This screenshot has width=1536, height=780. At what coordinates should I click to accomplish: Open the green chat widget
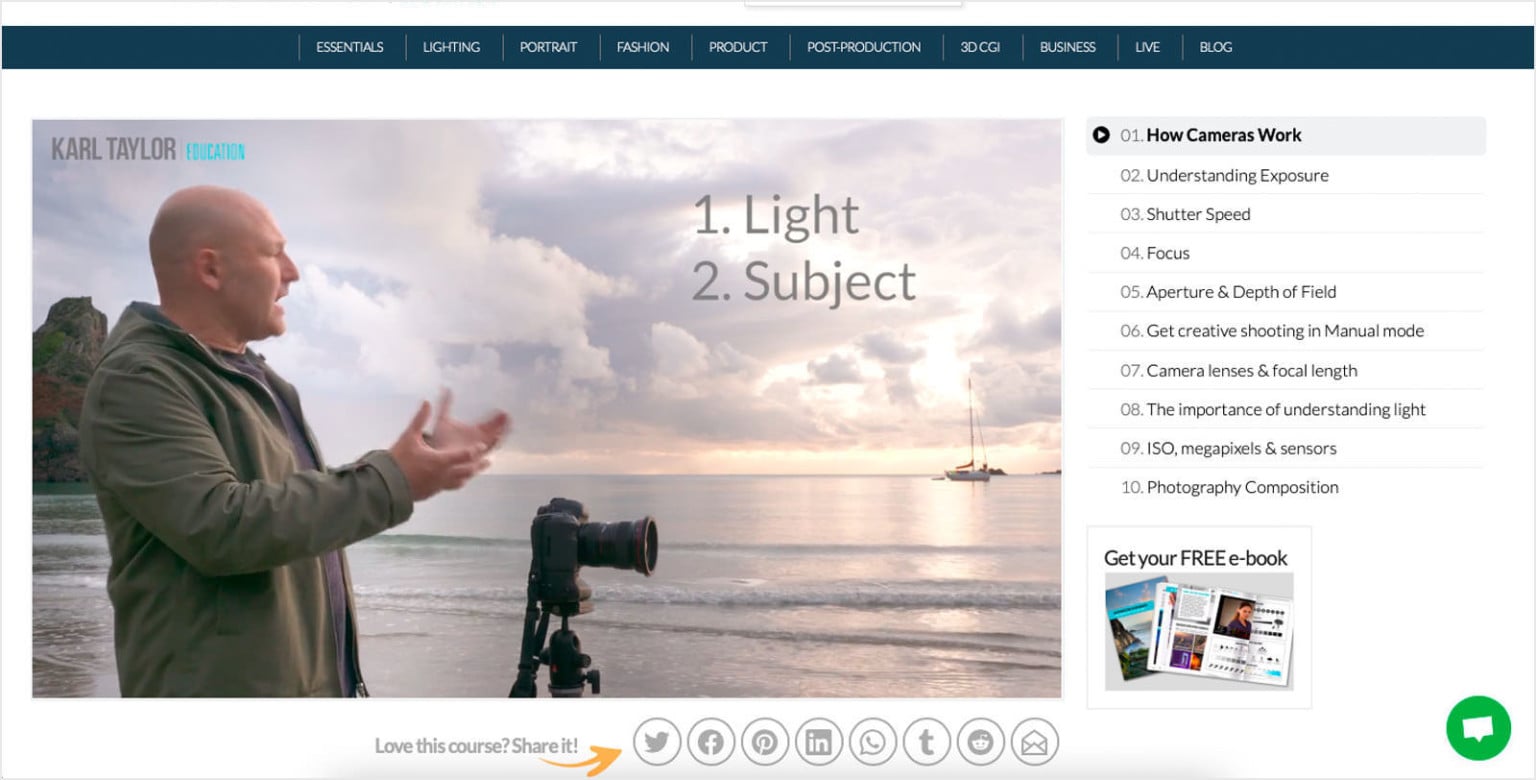1478,728
